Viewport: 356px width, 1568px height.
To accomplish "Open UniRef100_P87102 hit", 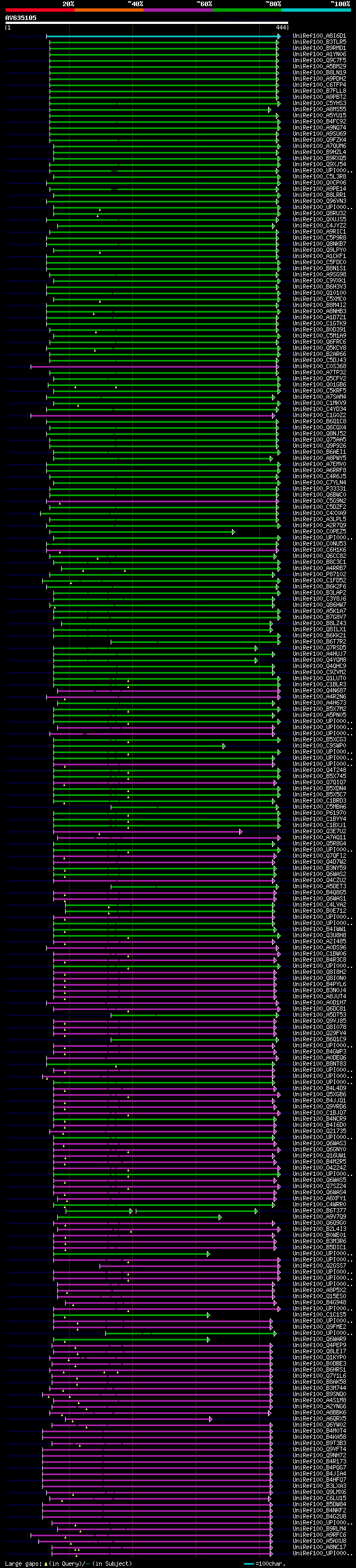I will click(319, 575).
